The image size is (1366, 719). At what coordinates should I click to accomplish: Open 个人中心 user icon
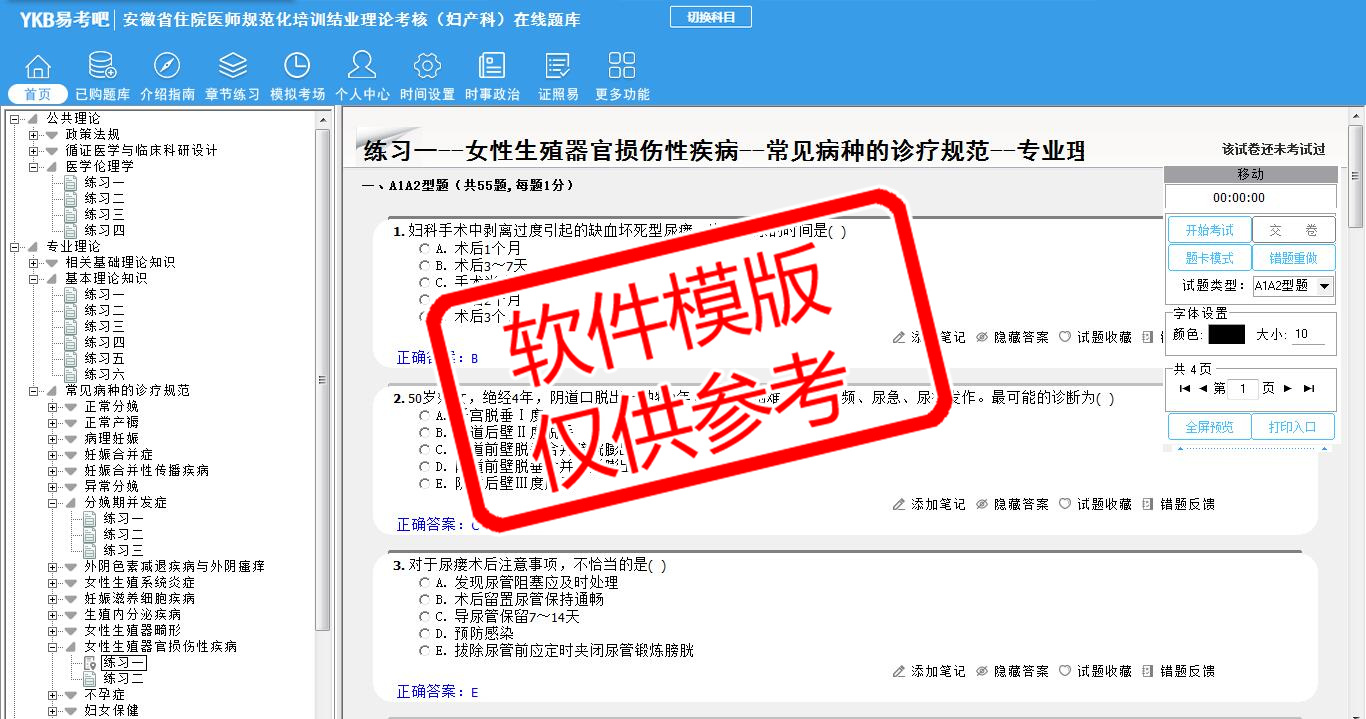[x=362, y=67]
